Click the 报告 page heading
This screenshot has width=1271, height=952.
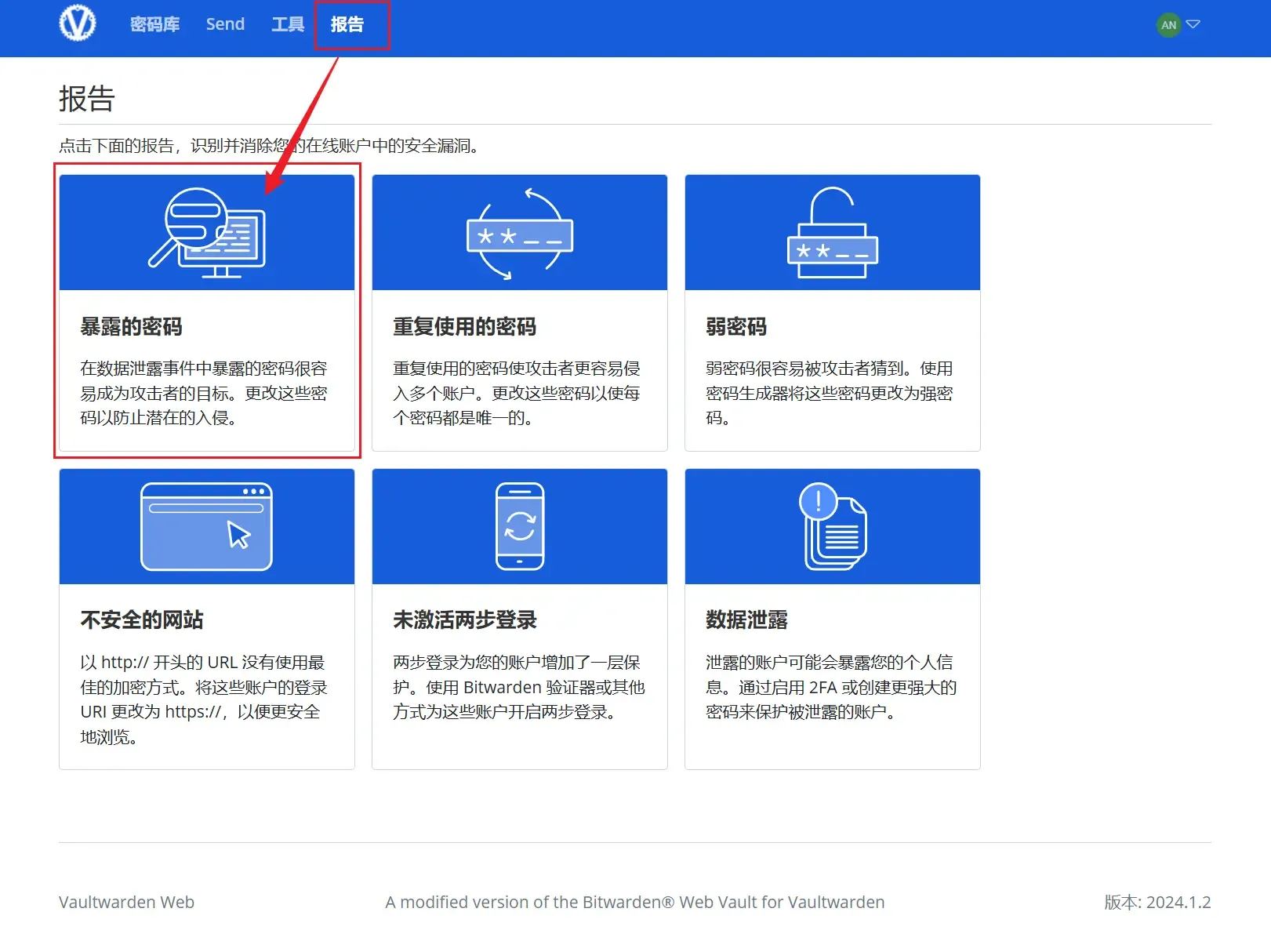pos(87,99)
